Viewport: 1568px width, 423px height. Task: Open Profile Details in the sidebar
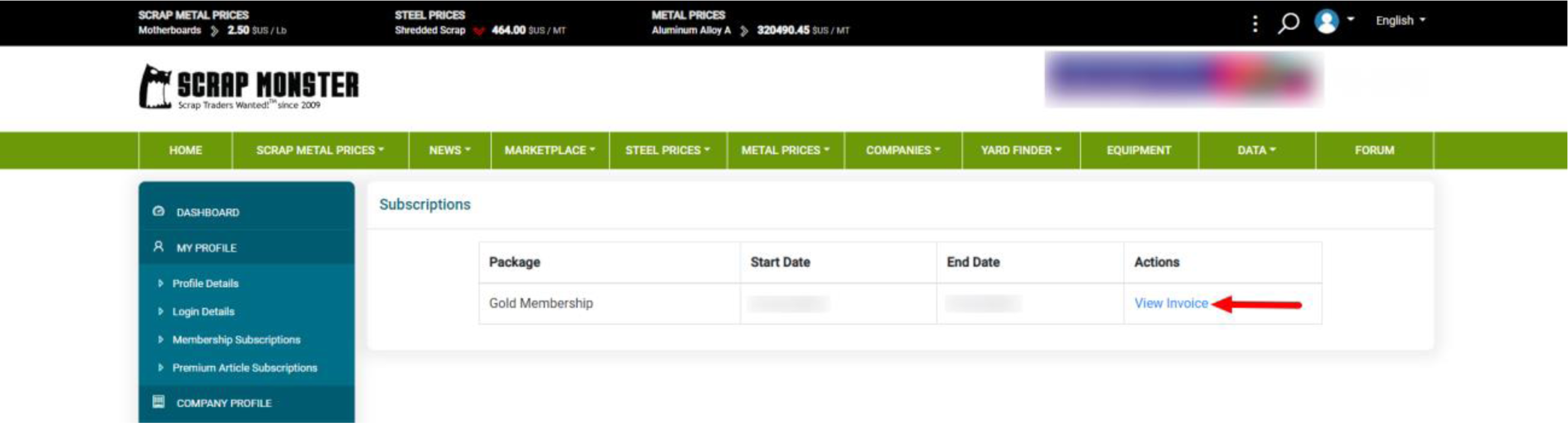(x=205, y=283)
